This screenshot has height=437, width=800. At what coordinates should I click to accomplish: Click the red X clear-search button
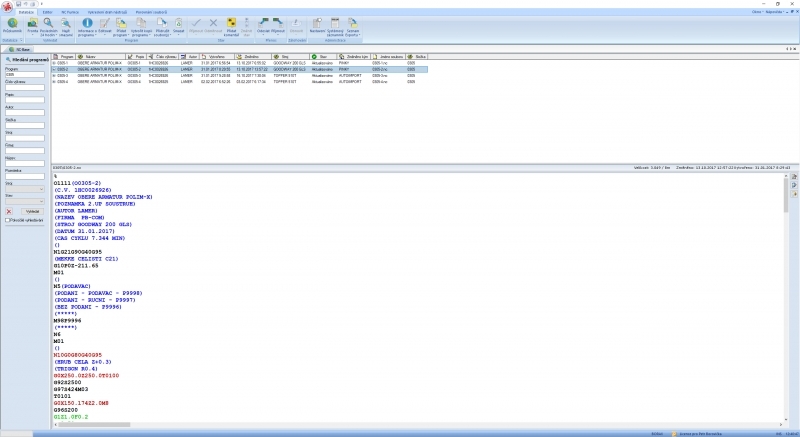tap(9, 211)
